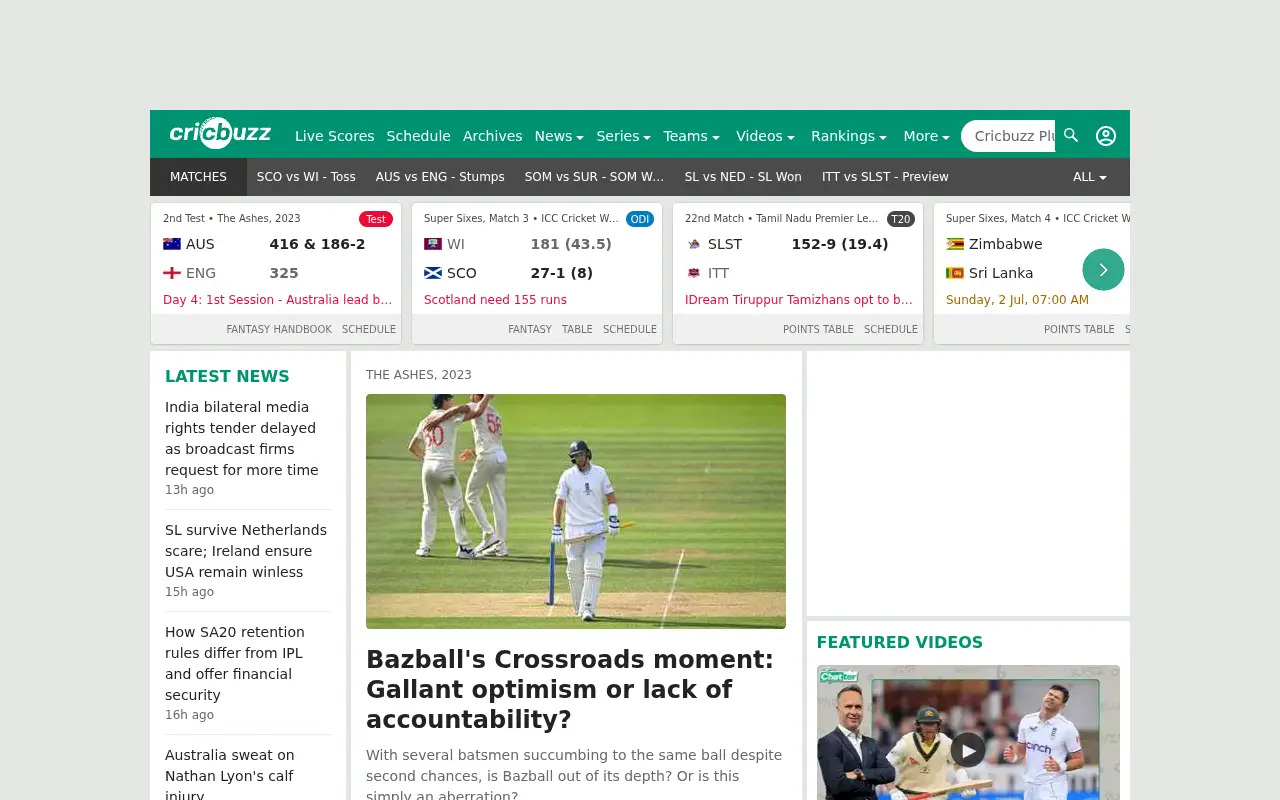The image size is (1280, 800).
Task: Click the Sri Lanka flag icon
Action: (955, 273)
